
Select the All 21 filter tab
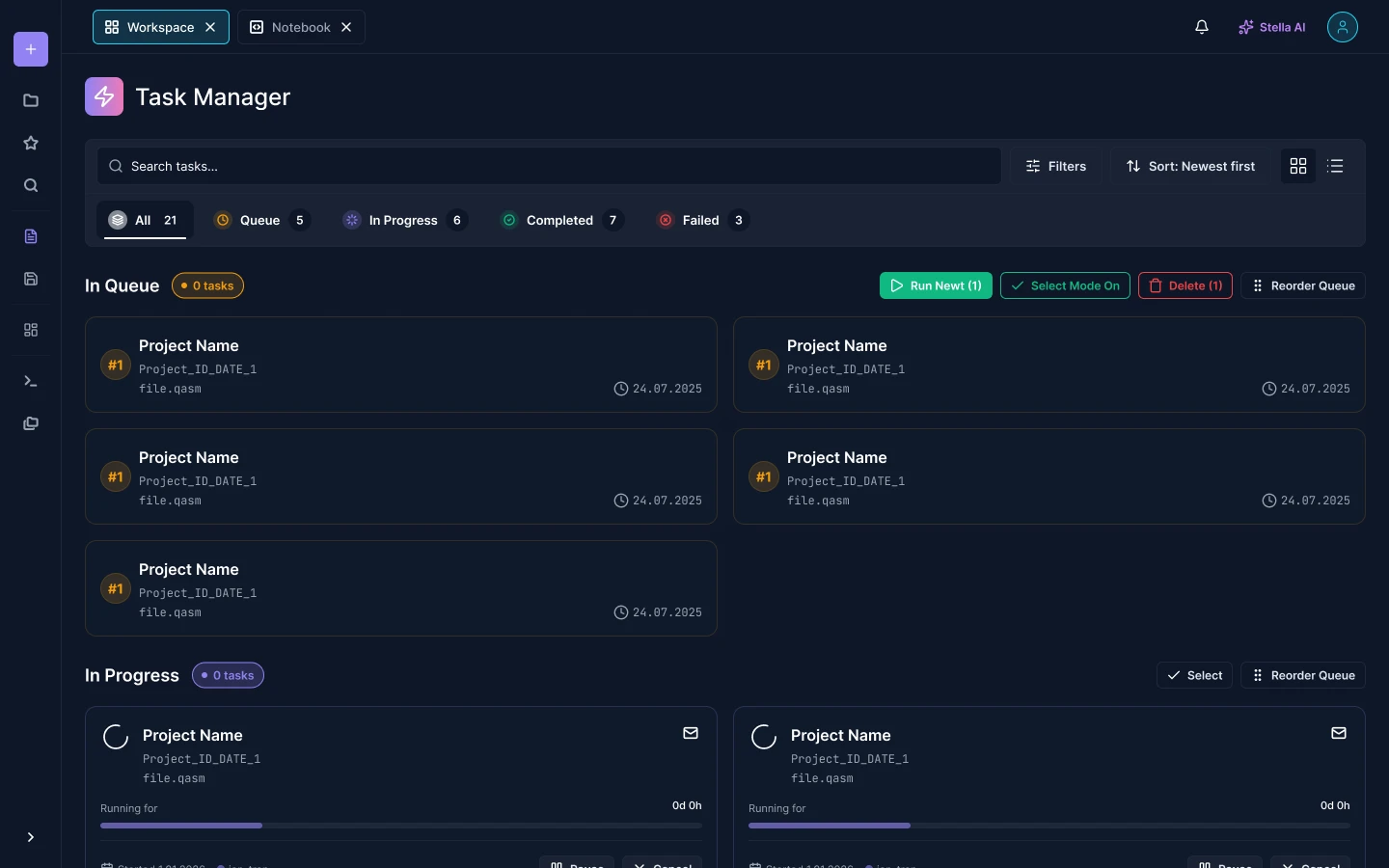145,220
